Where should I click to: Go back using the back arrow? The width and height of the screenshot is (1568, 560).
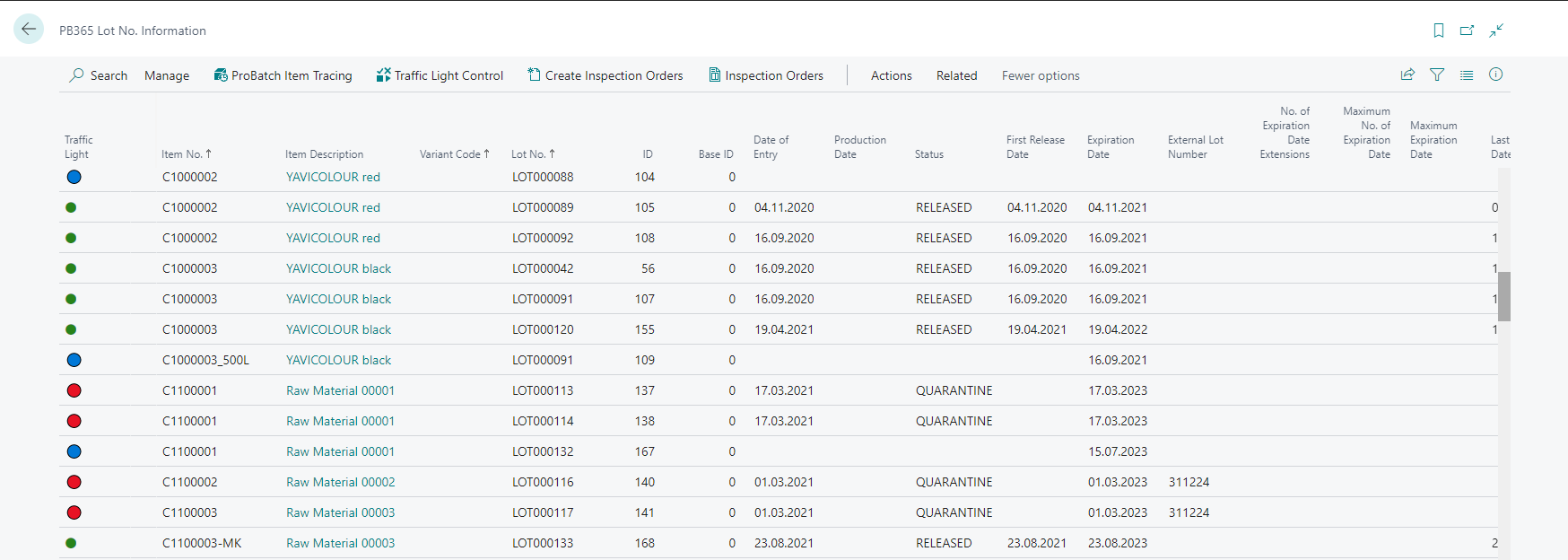click(29, 29)
